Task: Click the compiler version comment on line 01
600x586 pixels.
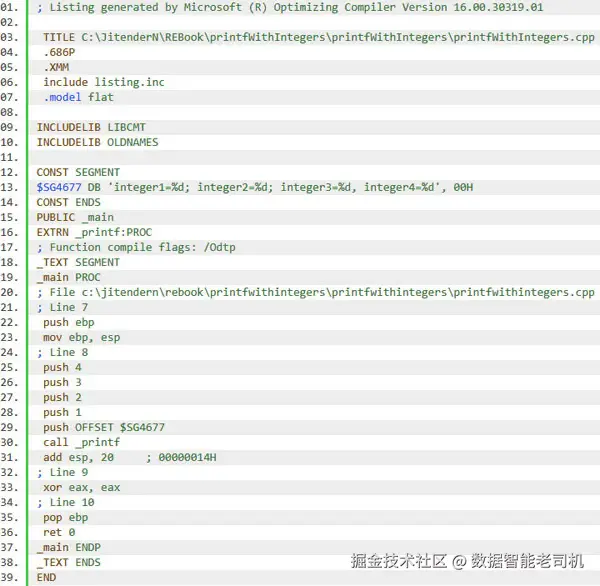Action: pyautogui.click(x=290, y=7)
